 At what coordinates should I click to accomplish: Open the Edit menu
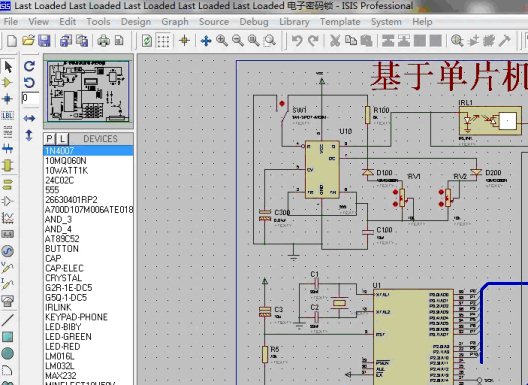pyautogui.click(x=67, y=22)
